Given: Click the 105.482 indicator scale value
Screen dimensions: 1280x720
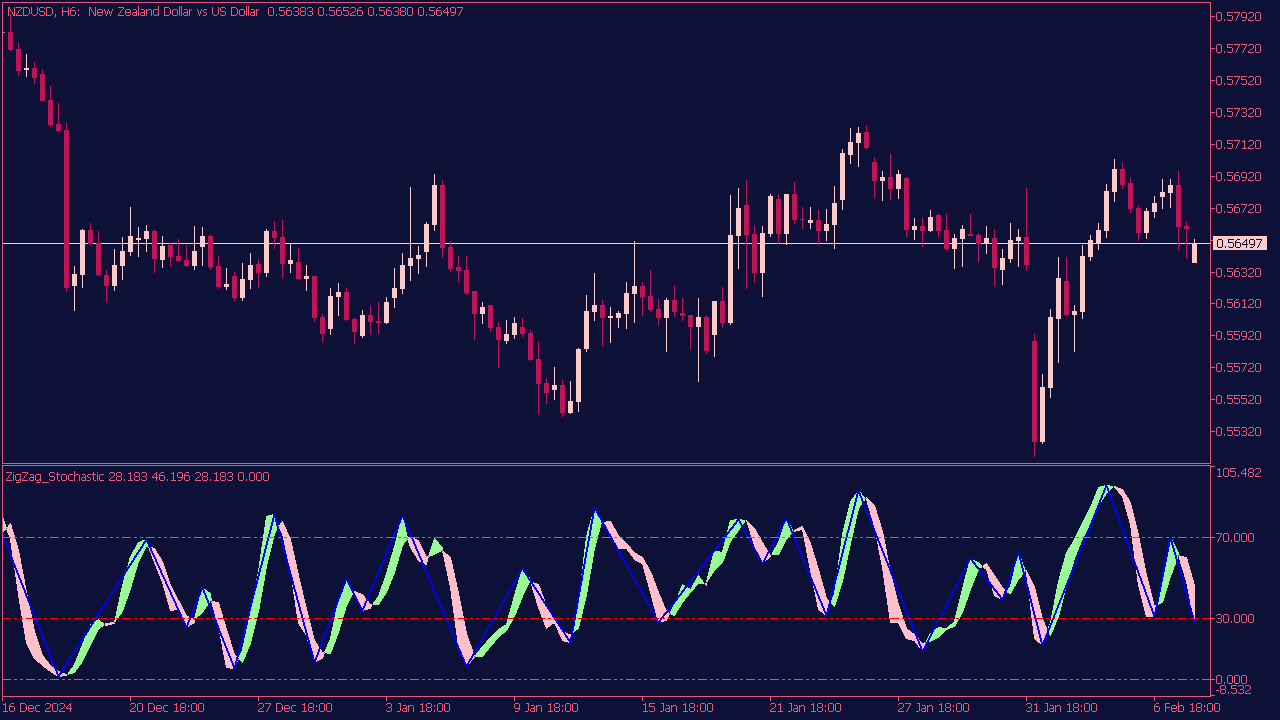Looking at the screenshot, I should pyautogui.click(x=1239, y=473).
